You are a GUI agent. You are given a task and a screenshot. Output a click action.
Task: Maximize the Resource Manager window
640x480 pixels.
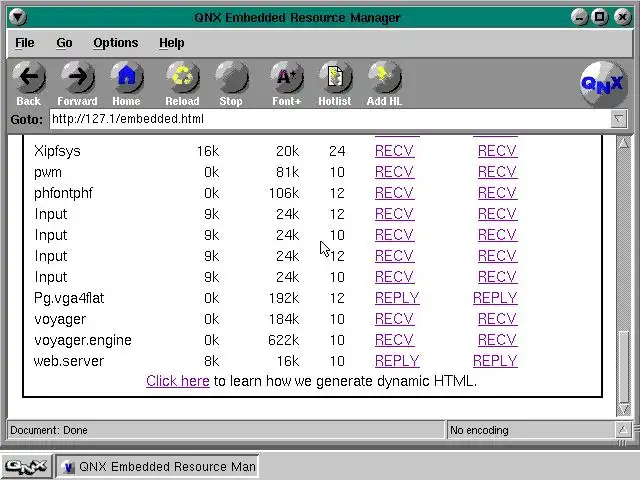(600, 17)
